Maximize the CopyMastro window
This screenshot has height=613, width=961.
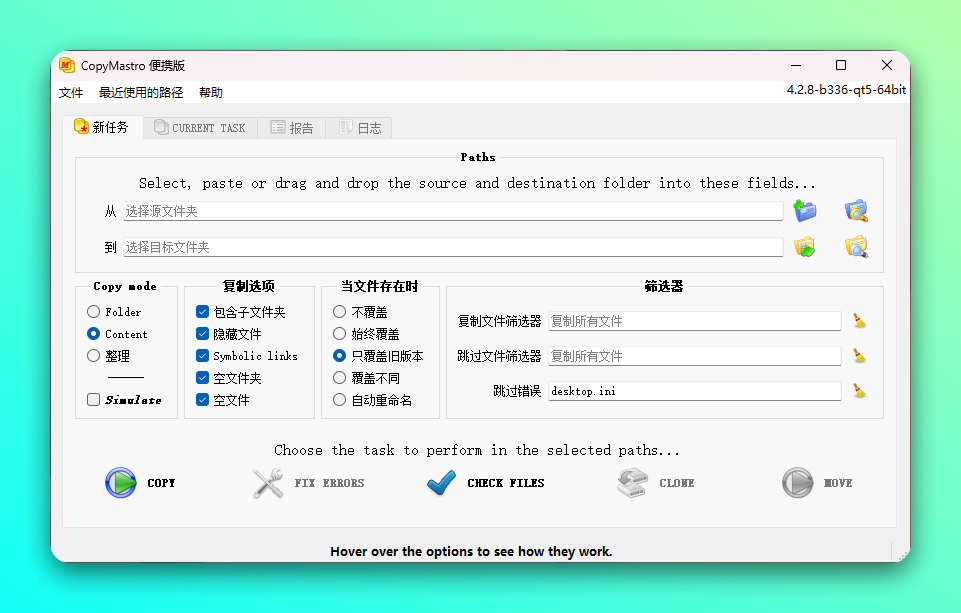coord(841,65)
